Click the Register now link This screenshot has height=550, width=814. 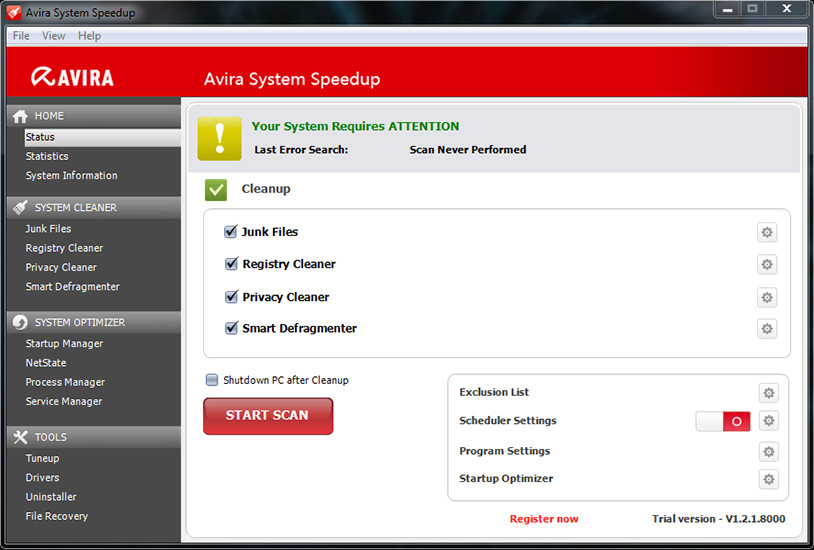(x=544, y=519)
